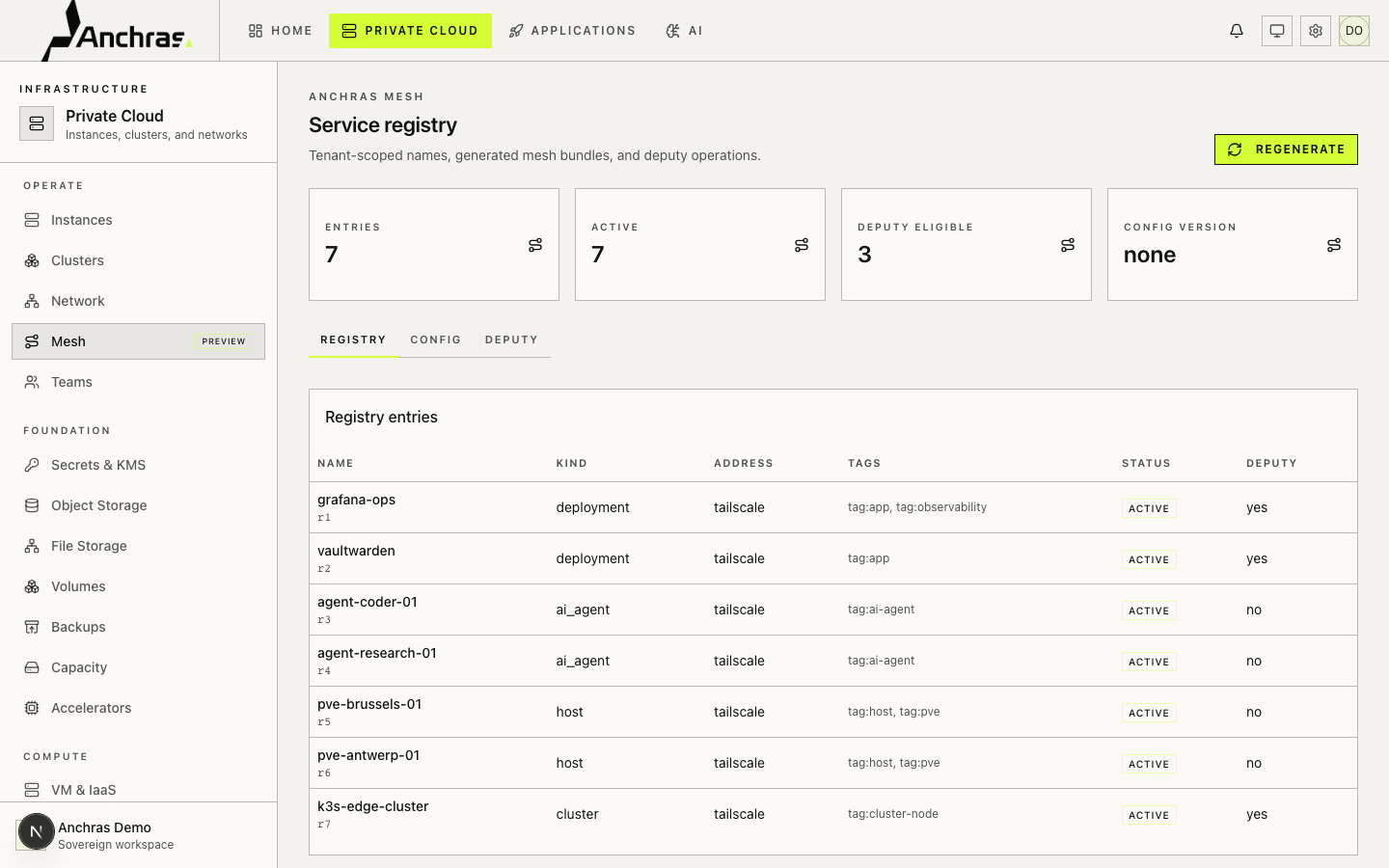Image resolution: width=1389 pixels, height=868 pixels.
Task: Click the Mesh PREVIEW badge
Action: 224,341
